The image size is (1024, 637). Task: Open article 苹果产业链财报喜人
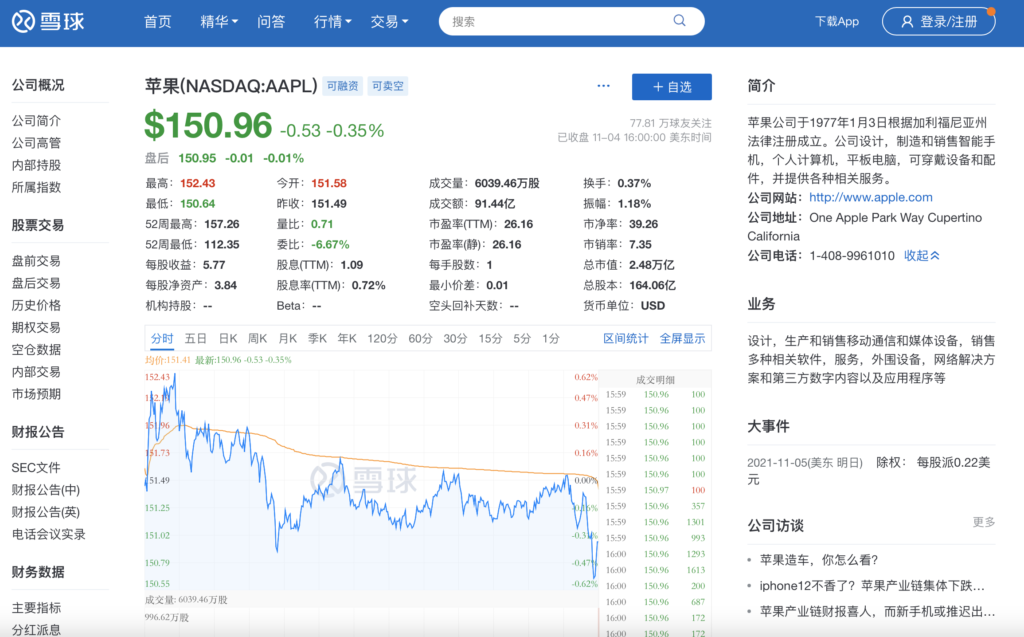click(x=877, y=612)
